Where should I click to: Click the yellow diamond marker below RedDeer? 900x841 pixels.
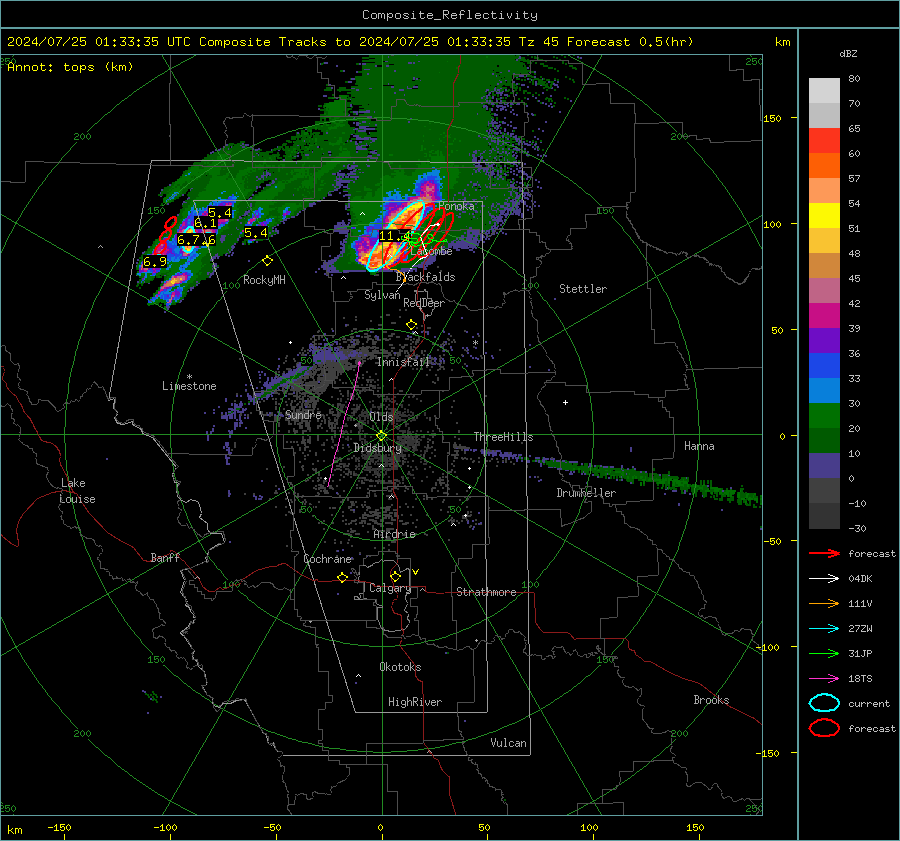(x=411, y=325)
